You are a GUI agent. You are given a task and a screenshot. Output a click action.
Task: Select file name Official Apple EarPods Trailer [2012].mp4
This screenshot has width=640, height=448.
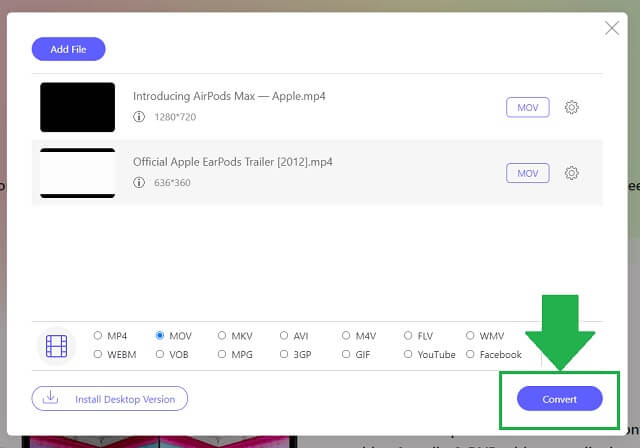(233, 162)
